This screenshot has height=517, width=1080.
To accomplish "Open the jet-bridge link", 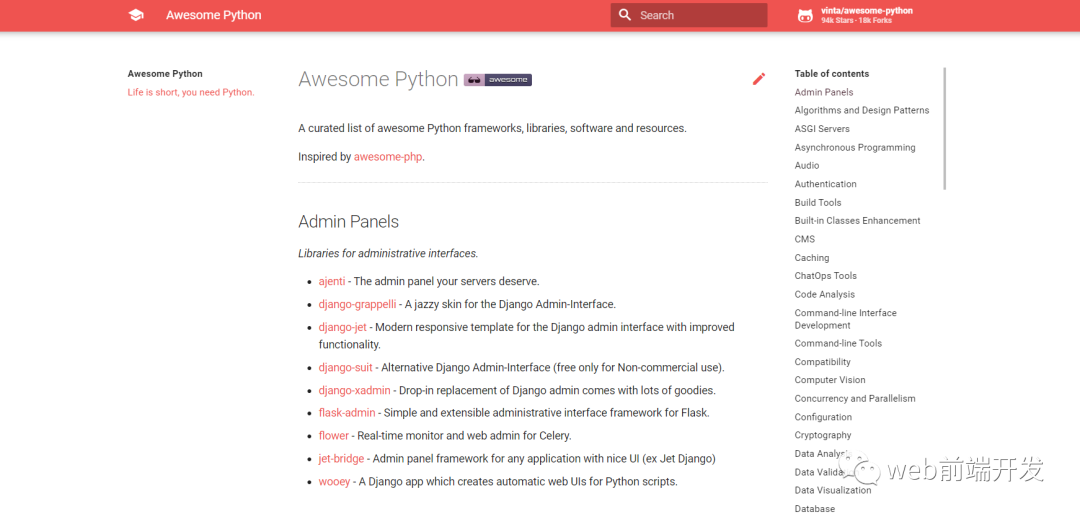I will click(x=341, y=458).
